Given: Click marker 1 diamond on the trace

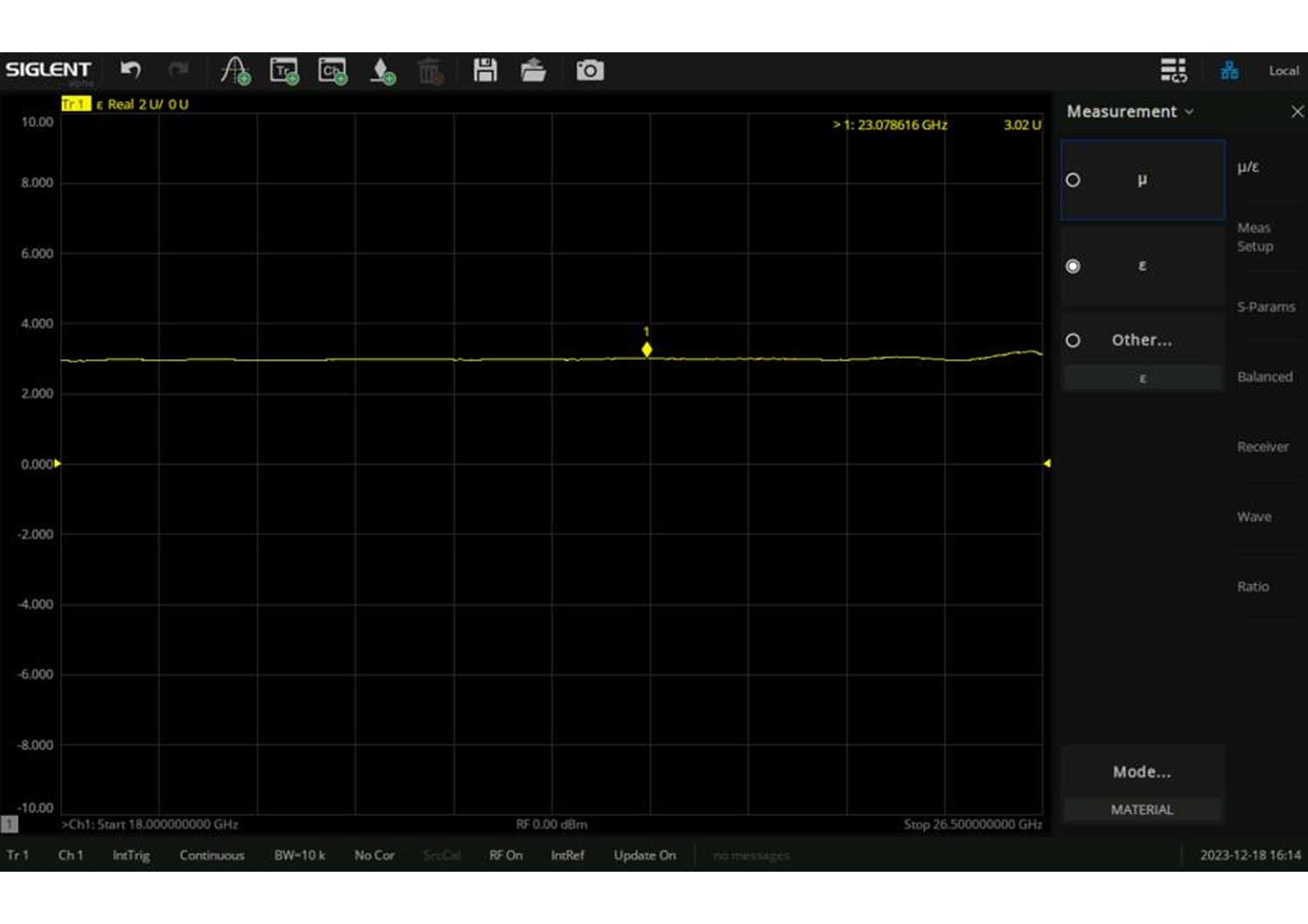Looking at the screenshot, I should [x=646, y=350].
